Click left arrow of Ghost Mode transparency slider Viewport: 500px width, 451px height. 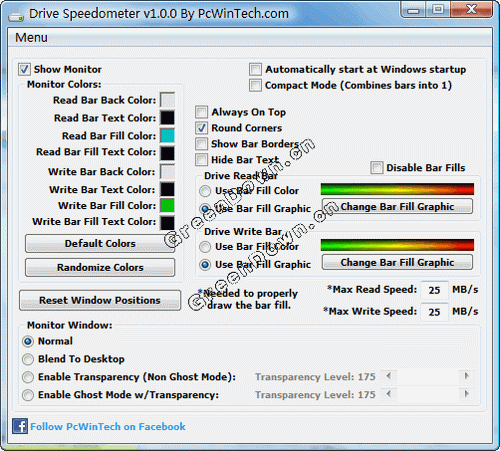(x=388, y=394)
